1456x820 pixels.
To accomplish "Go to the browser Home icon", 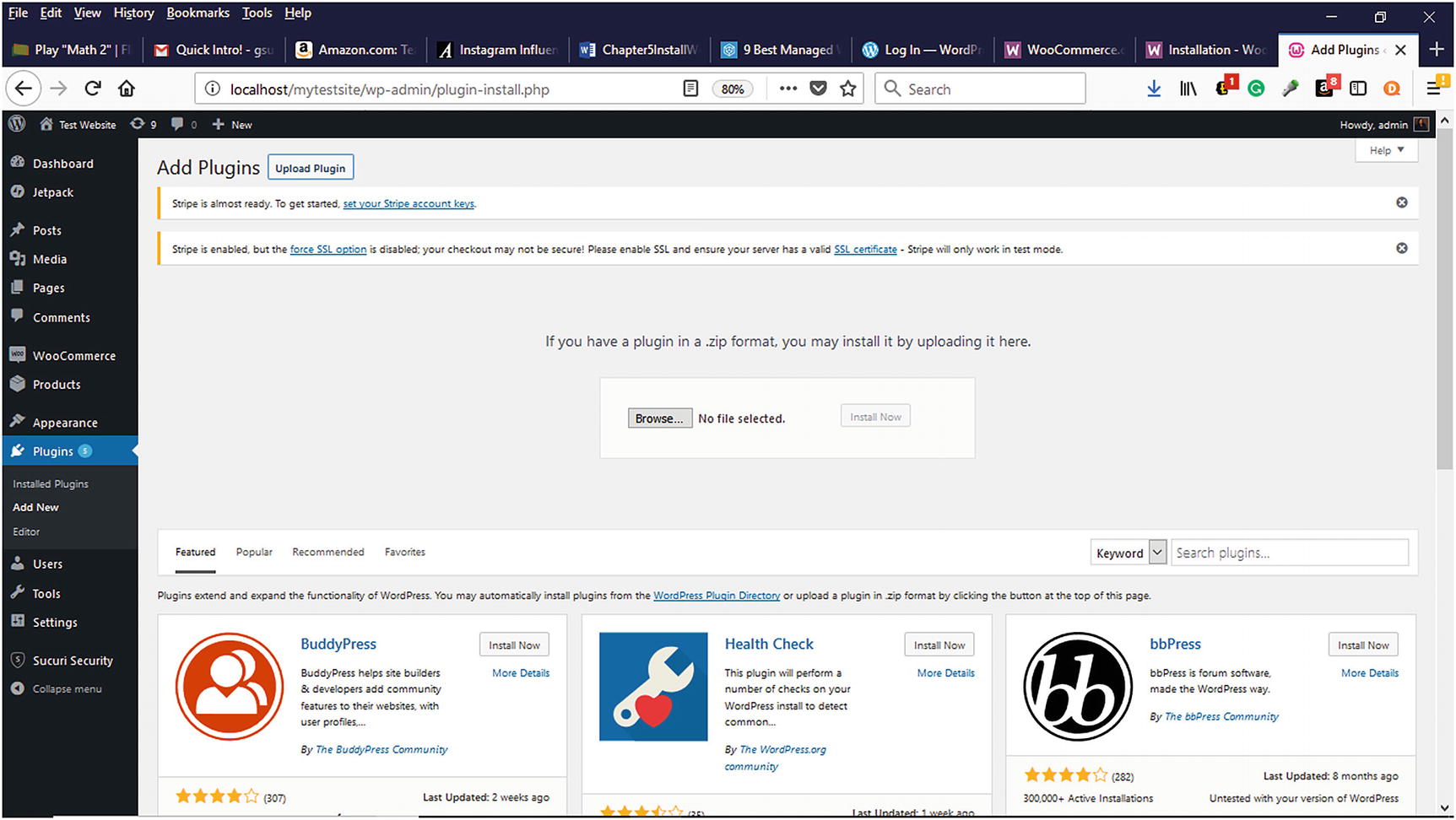I will tap(127, 89).
